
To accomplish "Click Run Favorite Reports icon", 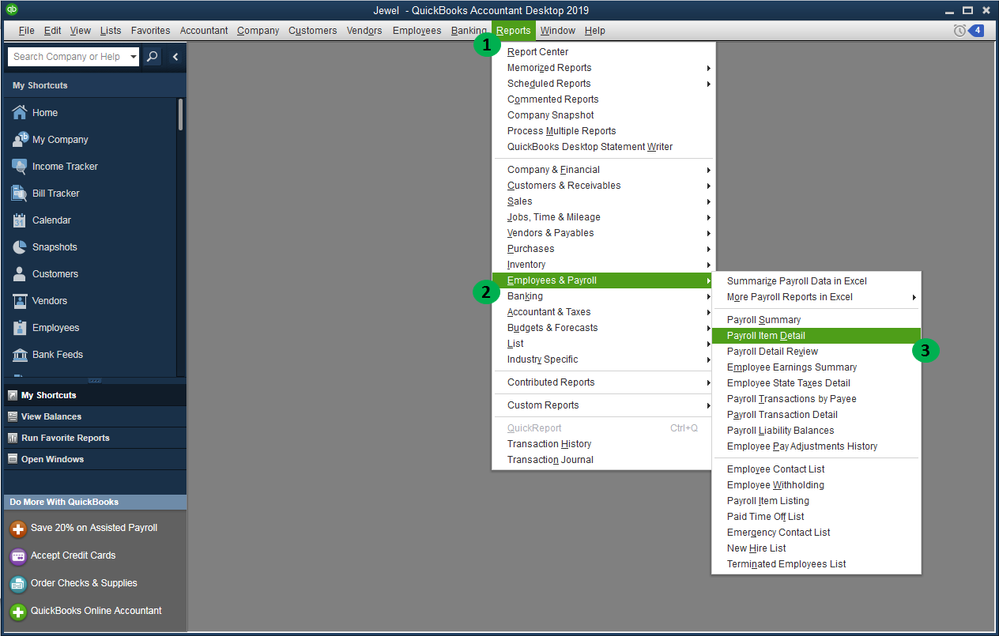I will click(x=12, y=438).
